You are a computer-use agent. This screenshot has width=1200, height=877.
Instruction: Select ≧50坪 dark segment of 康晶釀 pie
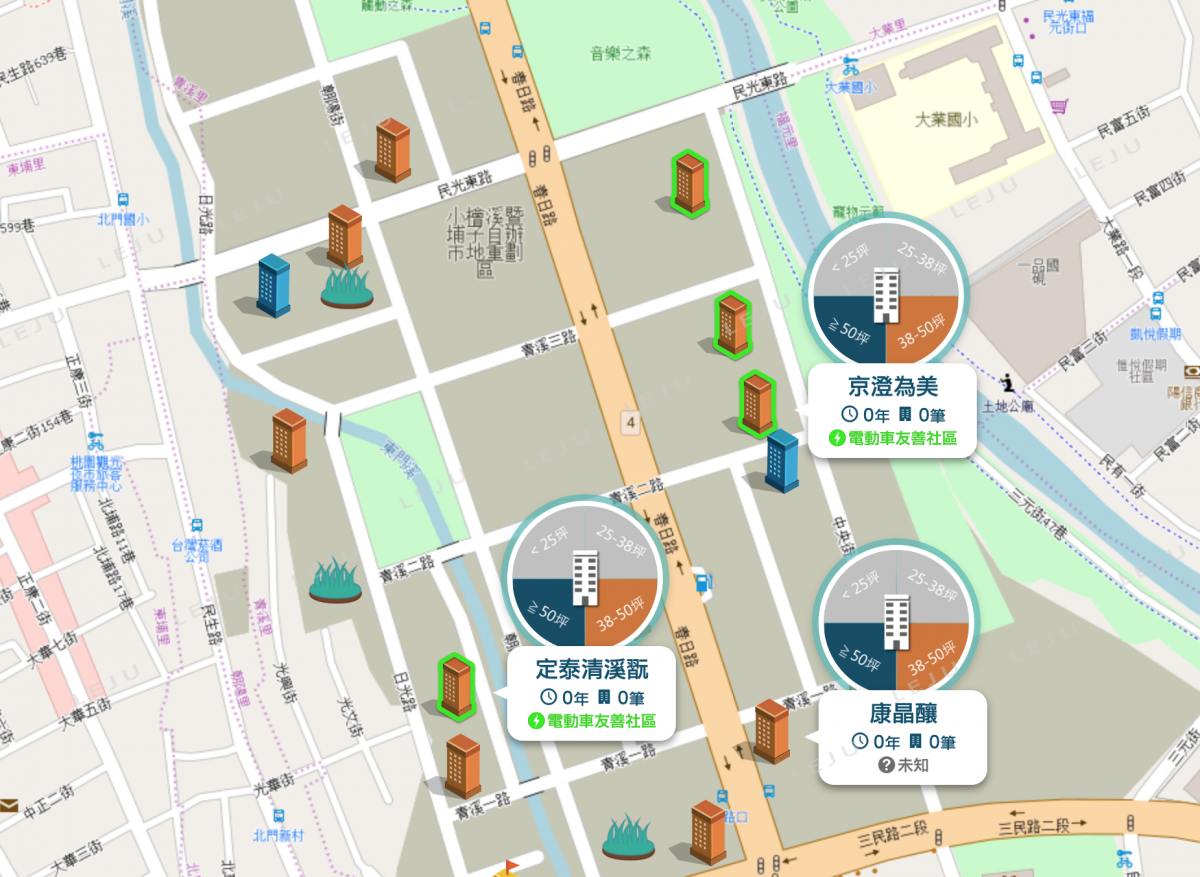point(860,657)
